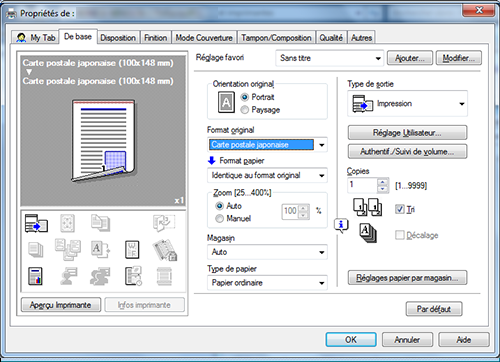Click the greyed multiple users account icon

point(100,276)
